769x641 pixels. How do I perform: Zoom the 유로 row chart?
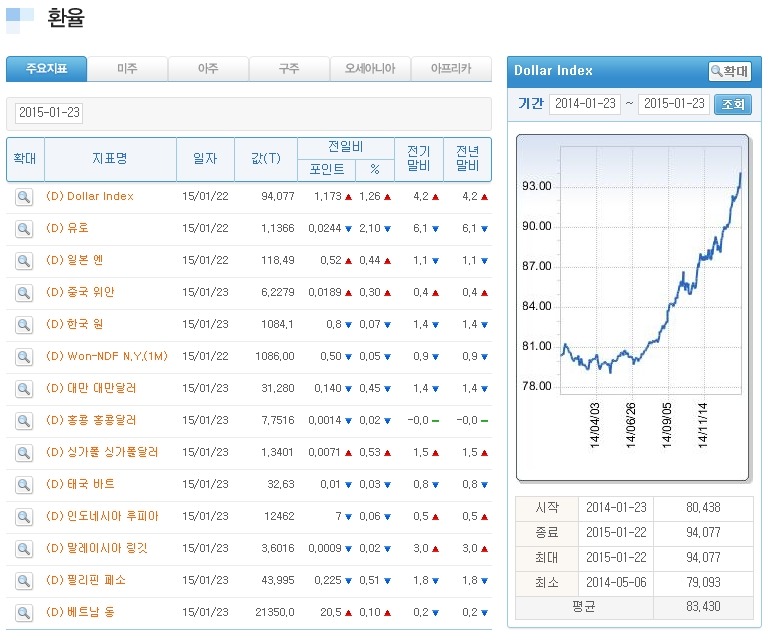pyautogui.click(x=24, y=229)
